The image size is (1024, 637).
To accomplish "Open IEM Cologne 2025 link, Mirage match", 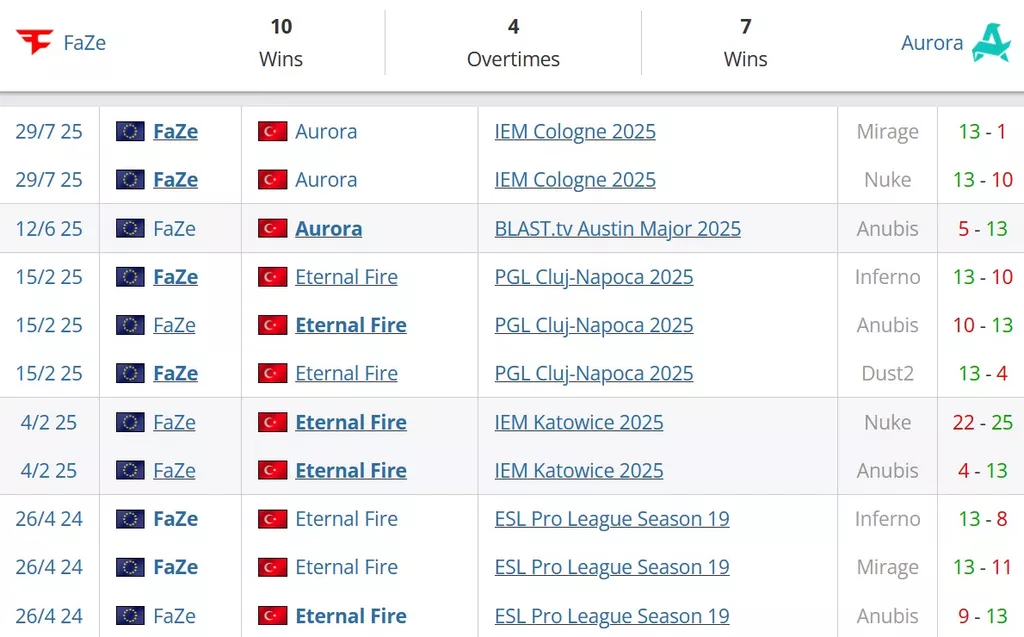I will coord(575,131).
